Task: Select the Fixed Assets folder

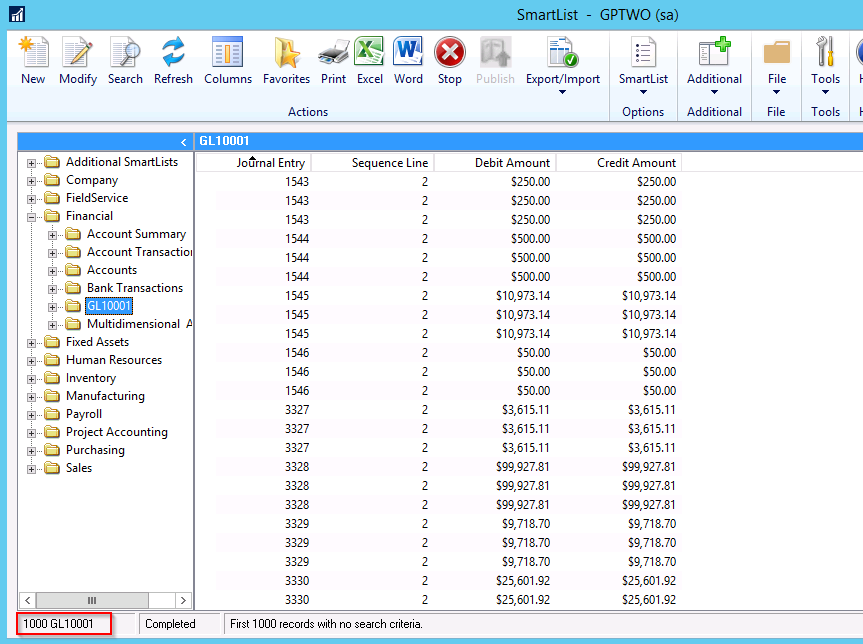Action: pos(97,342)
